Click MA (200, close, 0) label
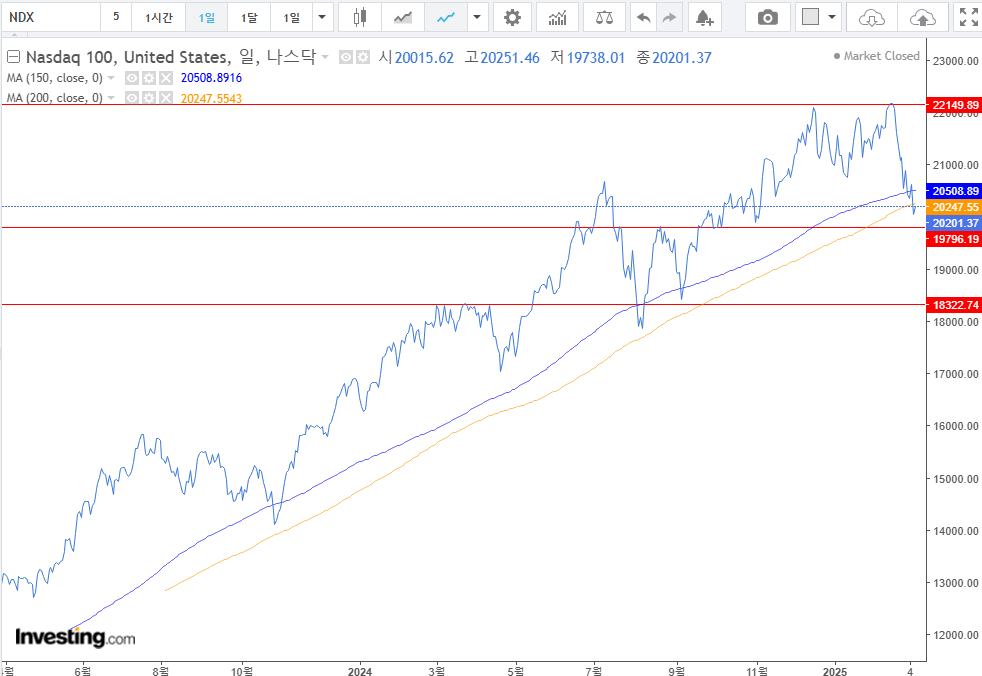Image resolution: width=982 pixels, height=676 pixels. pyautogui.click(x=54, y=98)
